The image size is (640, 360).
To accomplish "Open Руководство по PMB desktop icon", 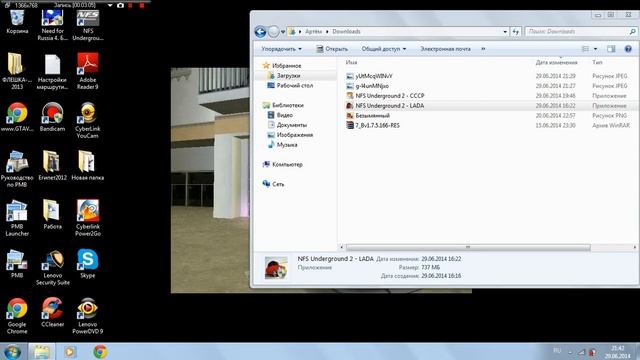I will pos(17,169).
